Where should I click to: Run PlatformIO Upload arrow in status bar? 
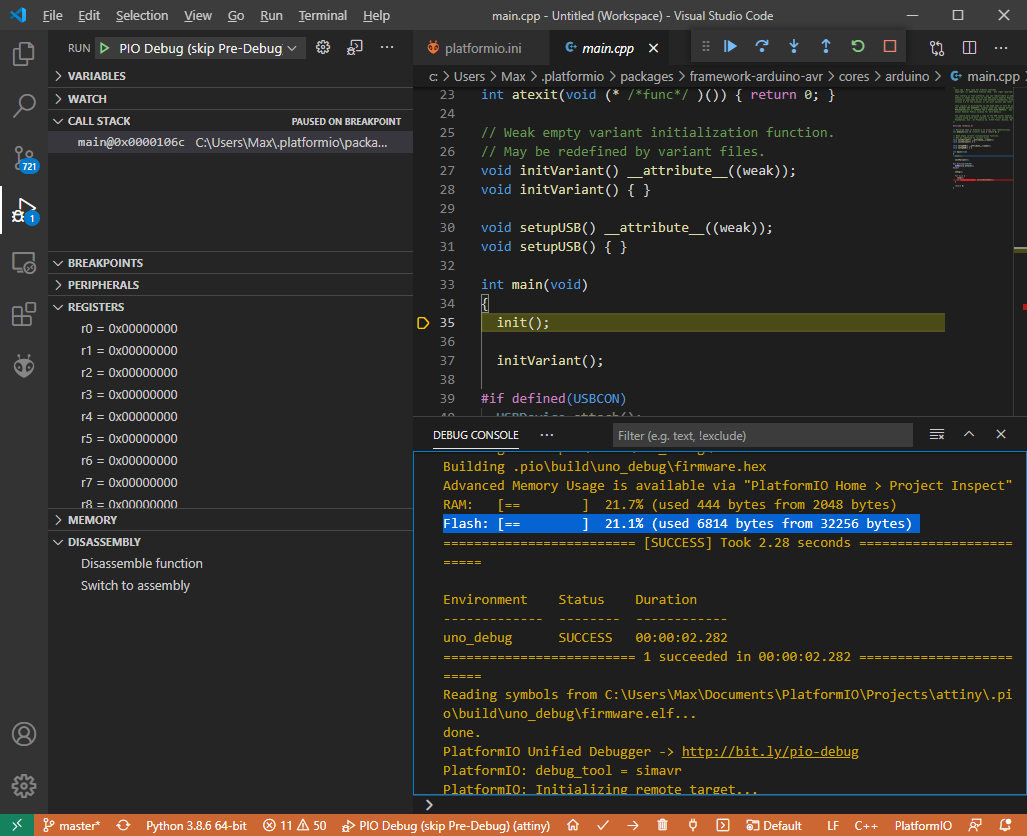[633, 826]
